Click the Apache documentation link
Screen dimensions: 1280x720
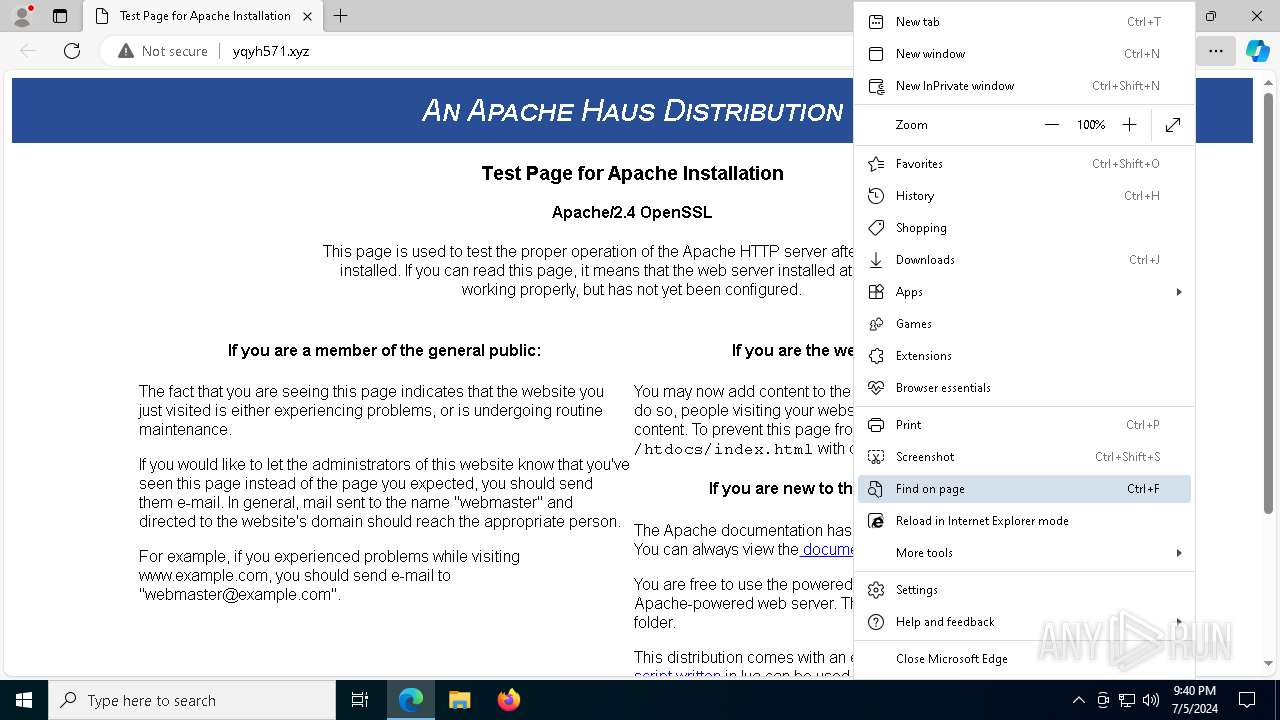826,549
